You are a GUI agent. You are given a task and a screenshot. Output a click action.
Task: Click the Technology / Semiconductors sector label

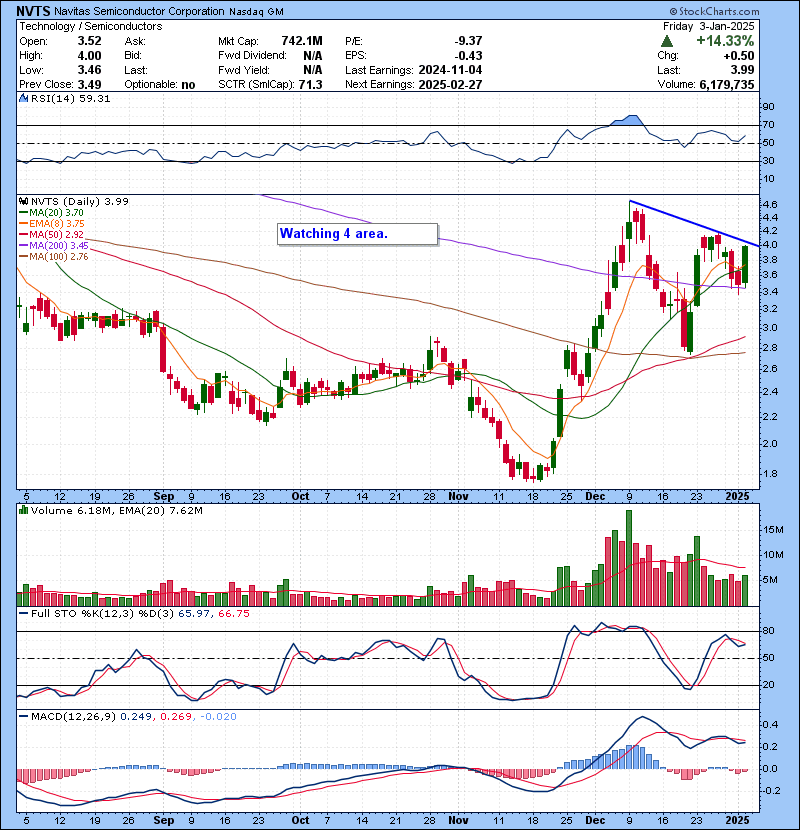tap(91, 26)
